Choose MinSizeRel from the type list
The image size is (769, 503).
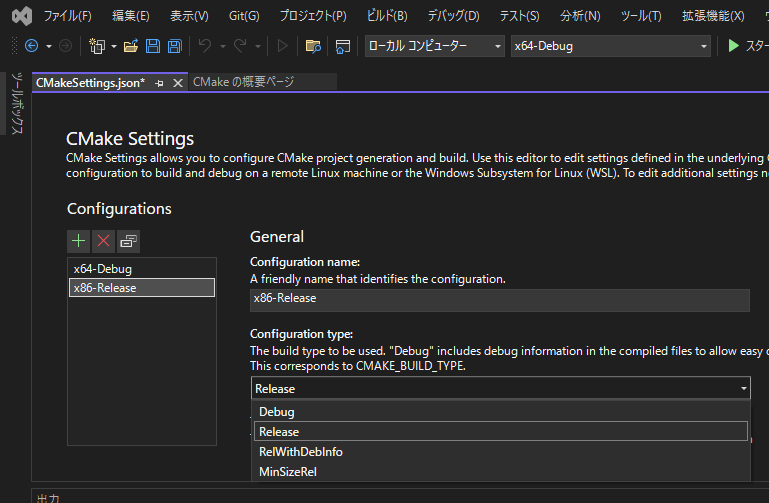(x=501, y=472)
